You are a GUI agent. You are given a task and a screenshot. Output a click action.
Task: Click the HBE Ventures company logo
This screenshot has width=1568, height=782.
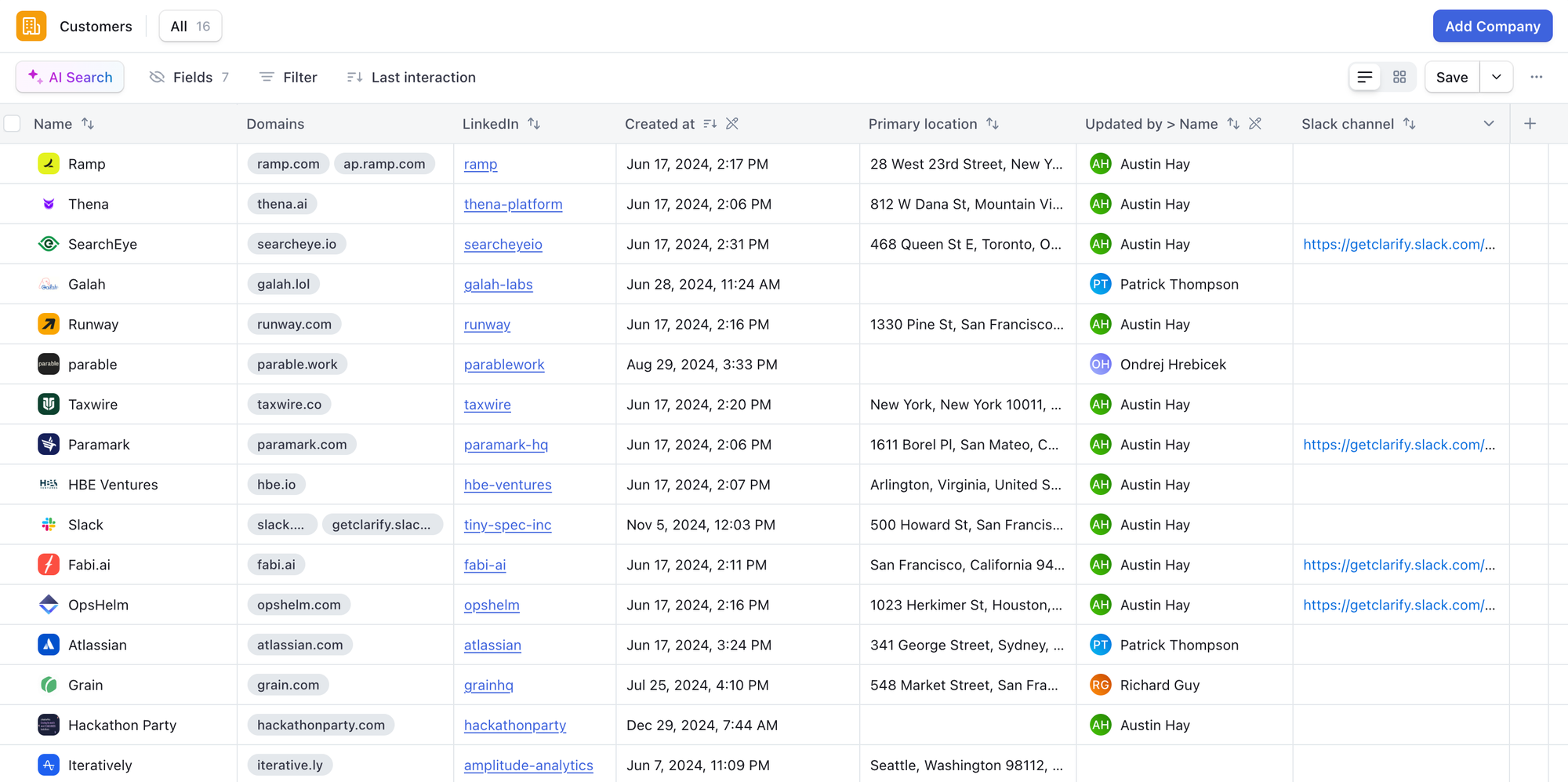49,485
